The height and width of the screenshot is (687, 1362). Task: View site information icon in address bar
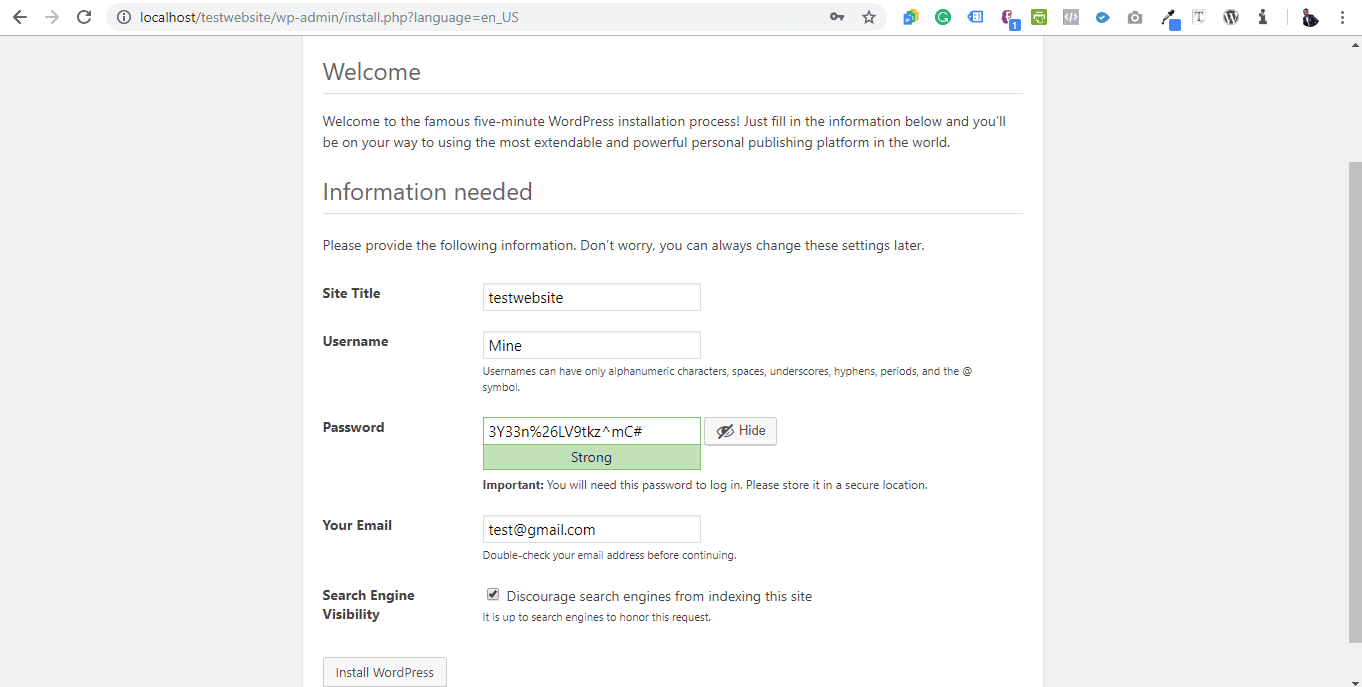124,17
